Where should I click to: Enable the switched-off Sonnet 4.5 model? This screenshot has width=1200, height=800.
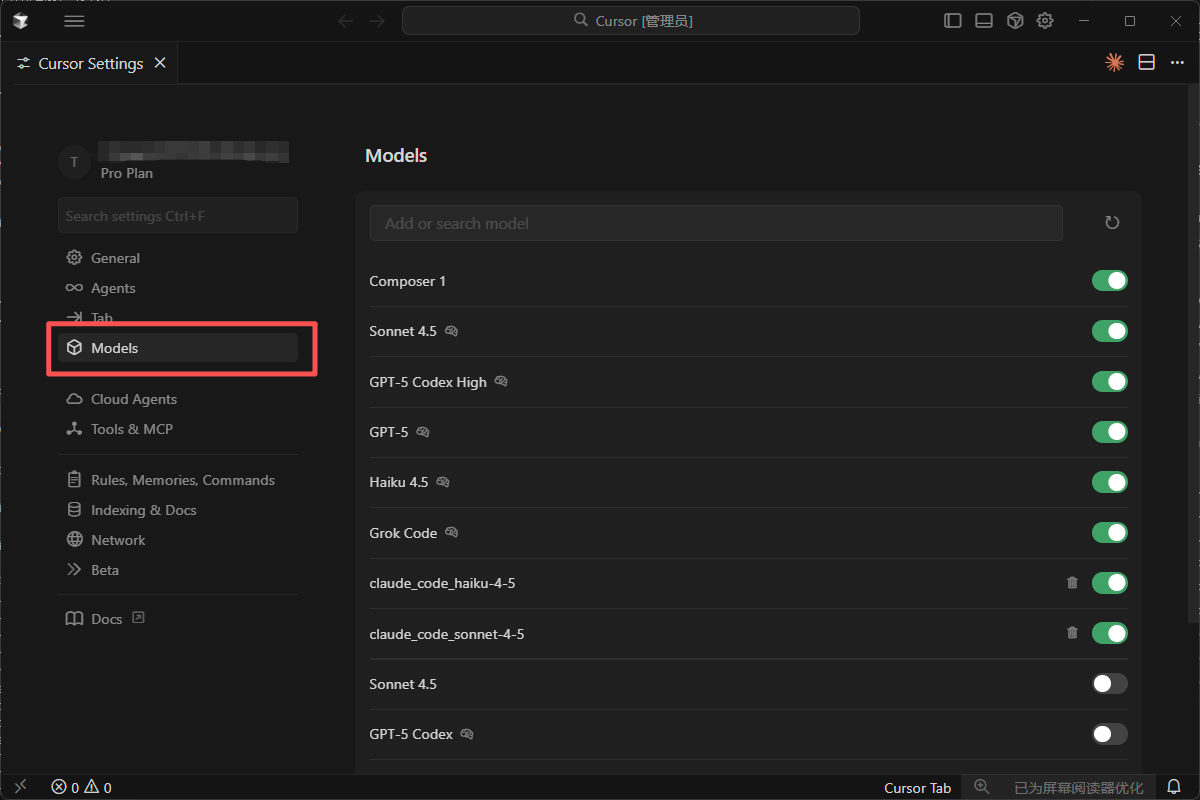pyautogui.click(x=1110, y=684)
